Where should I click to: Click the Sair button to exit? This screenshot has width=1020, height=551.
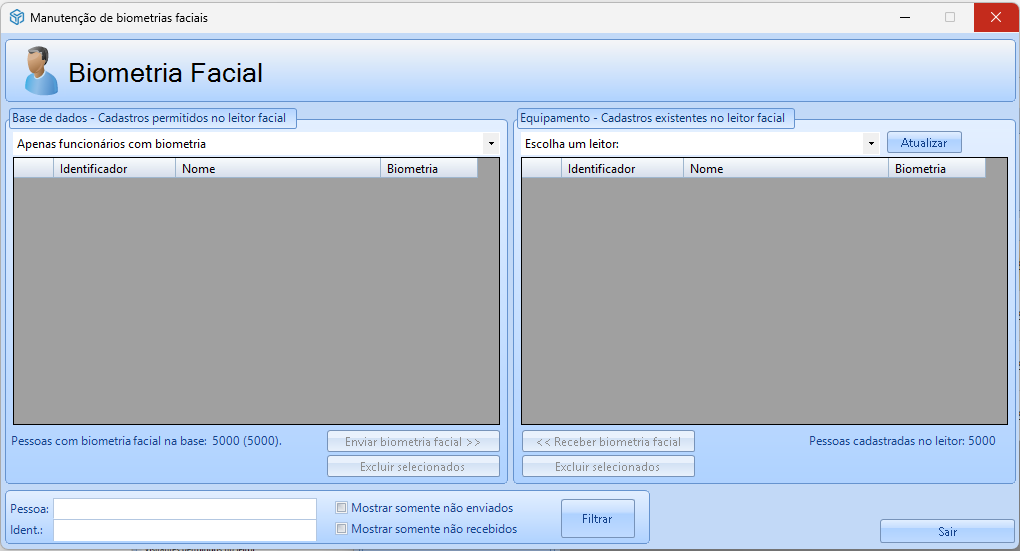tap(946, 531)
